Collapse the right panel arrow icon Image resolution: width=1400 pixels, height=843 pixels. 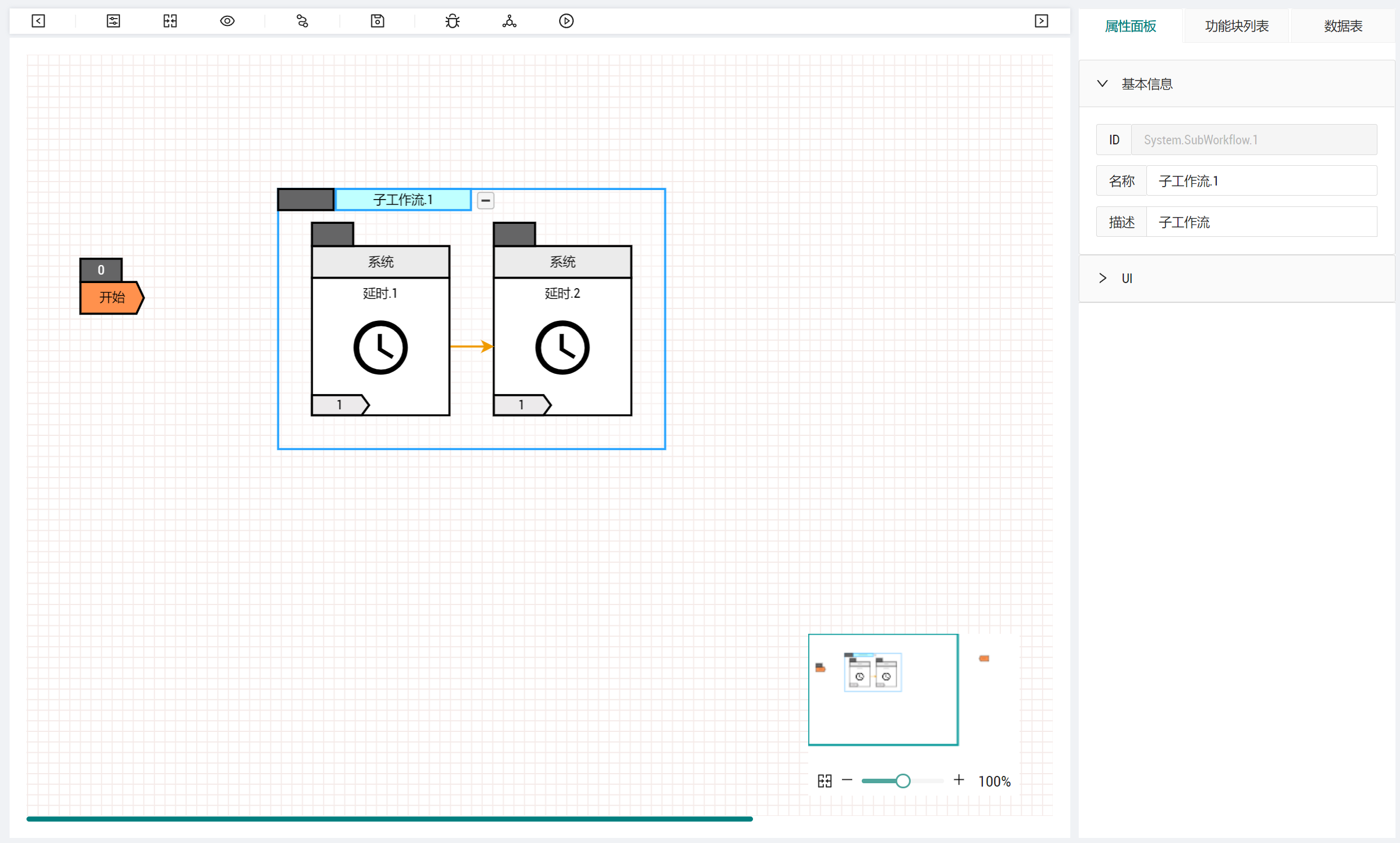click(1041, 21)
